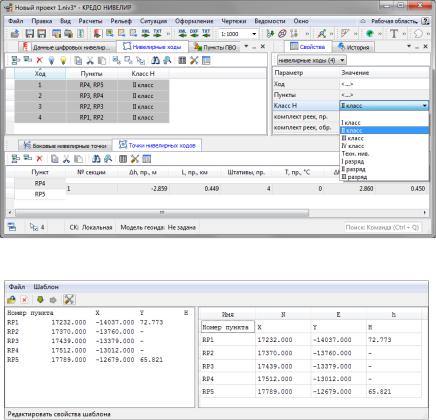Click the binoculars icon in the Точки нивелирных ходов toolbar
Image resolution: width=436 pixels, height=420 pixels.
(x=96, y=159)
